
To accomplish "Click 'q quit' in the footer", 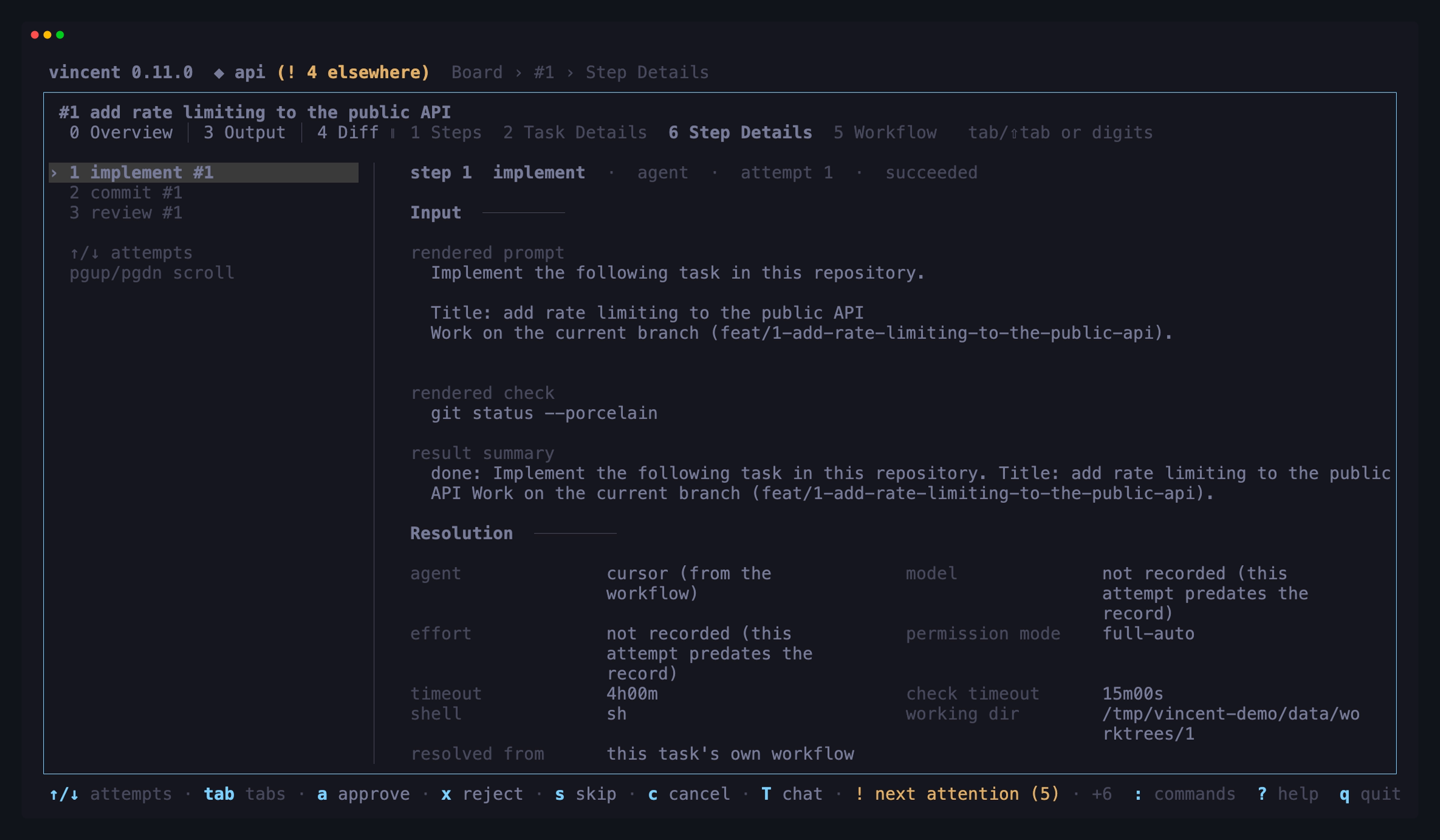I will 1370,794.
